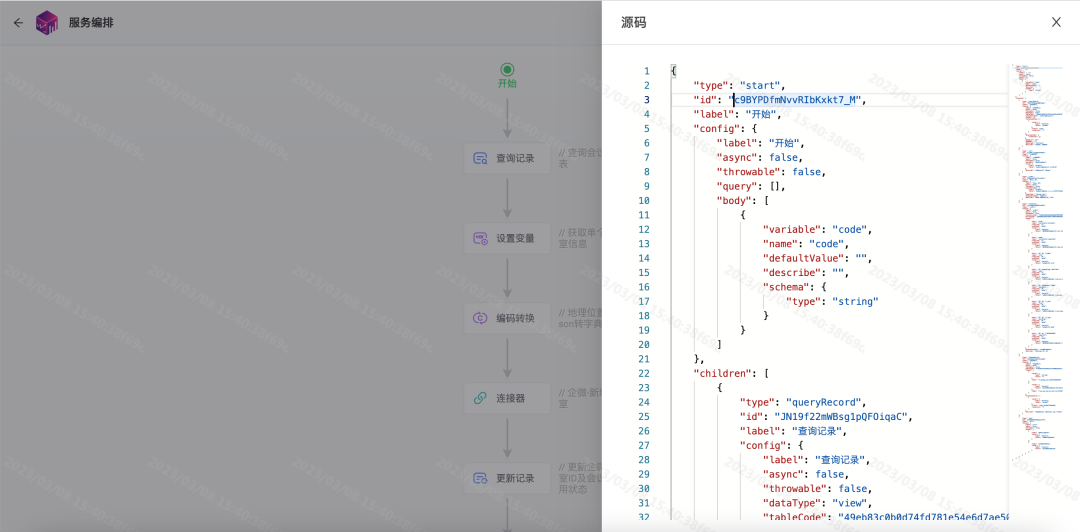
Task: Click the 开始 label under the start node
Action: pos(508,83)
